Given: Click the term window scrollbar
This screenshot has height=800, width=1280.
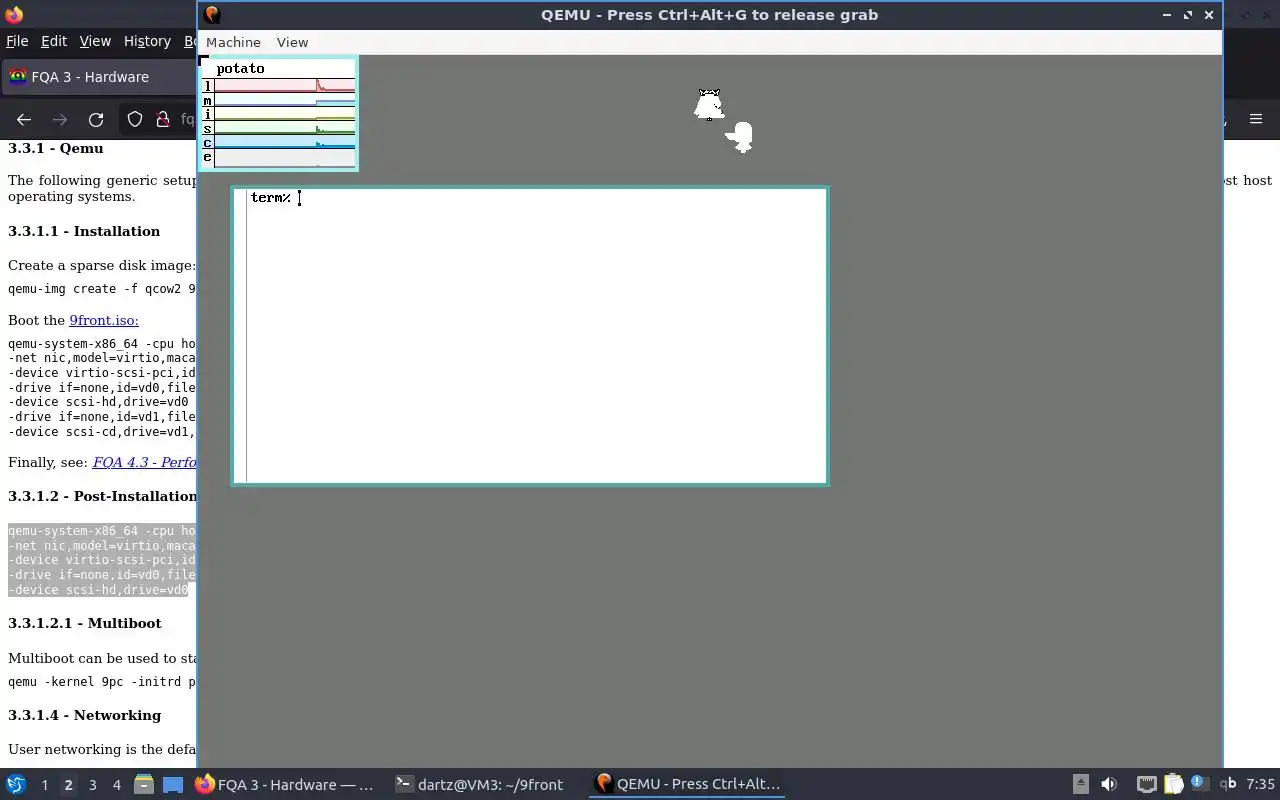Looking at the screenshot, I should (241, 335).
